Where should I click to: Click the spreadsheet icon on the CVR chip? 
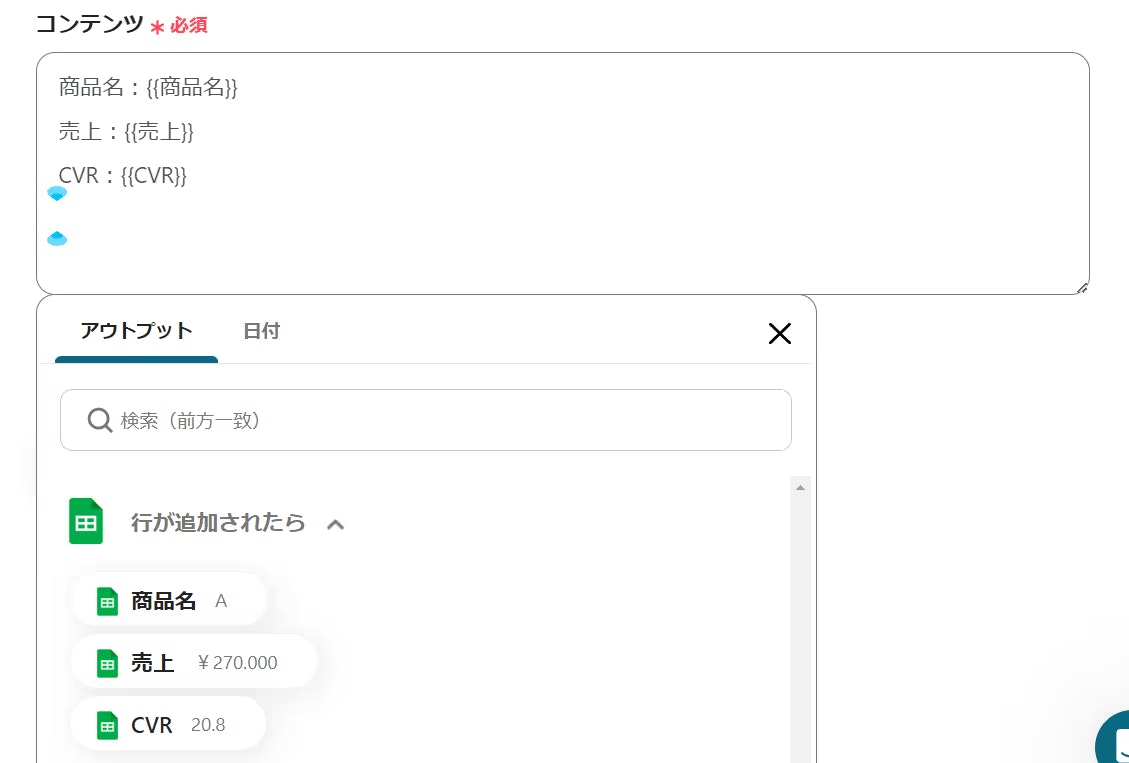tap(107, 725)
